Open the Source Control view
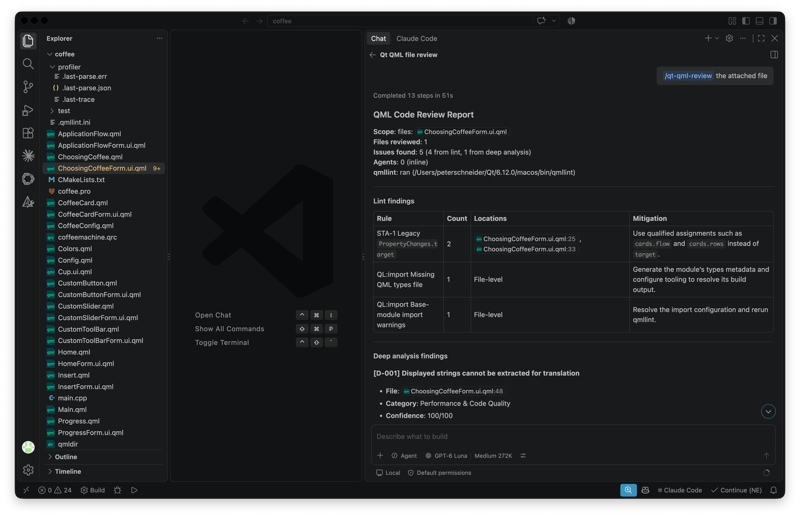Viewport: 800px width, 517px height. click(x=28, y=87)
